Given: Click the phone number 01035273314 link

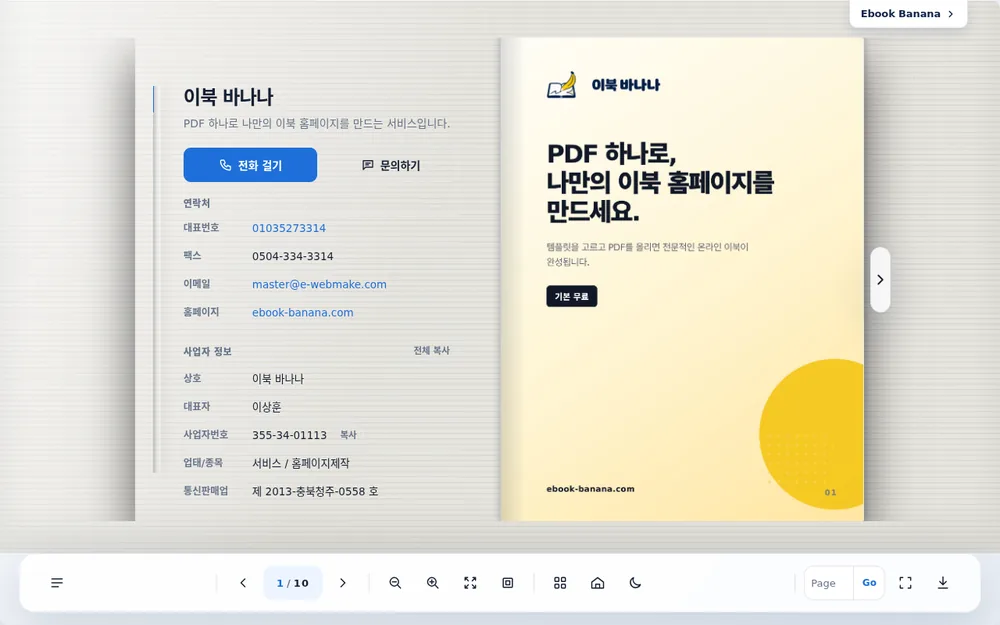Looking at the screenshot, I should tap(289, 228).
